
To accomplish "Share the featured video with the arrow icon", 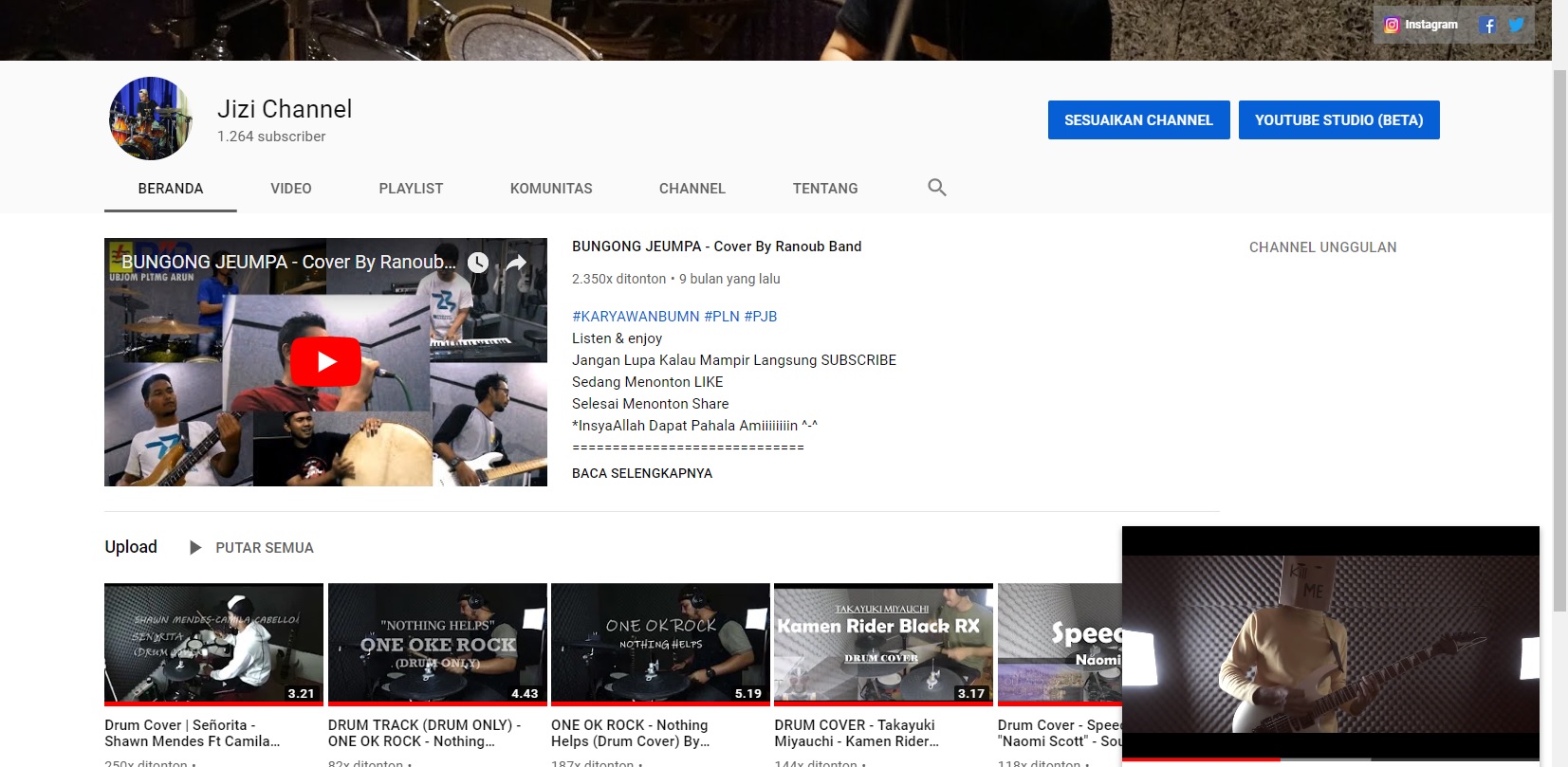I will tap(516, 263).
